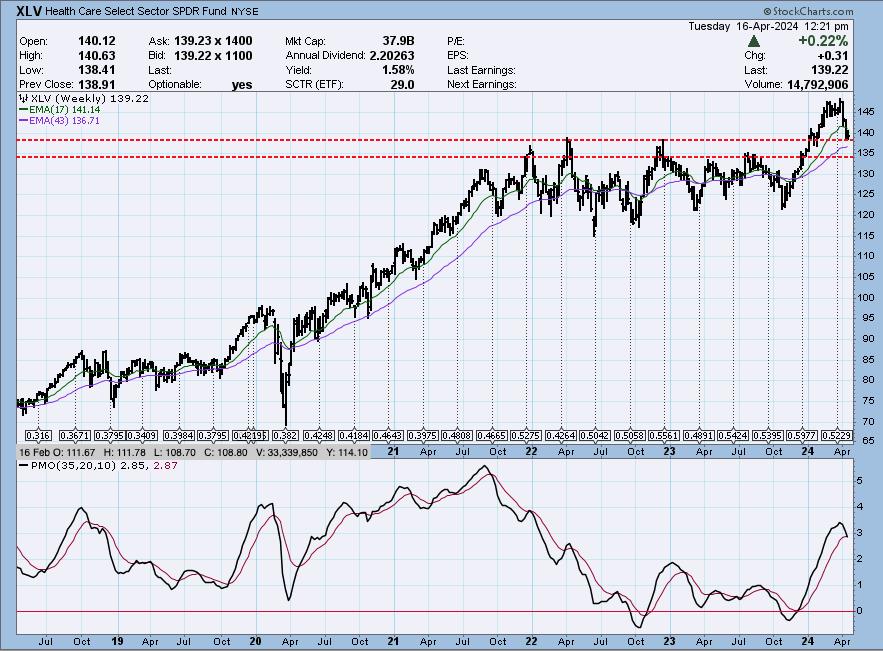Click the Chg value +0.31
The height and width of the screenshot is (651, 883).
pos(832,55)
